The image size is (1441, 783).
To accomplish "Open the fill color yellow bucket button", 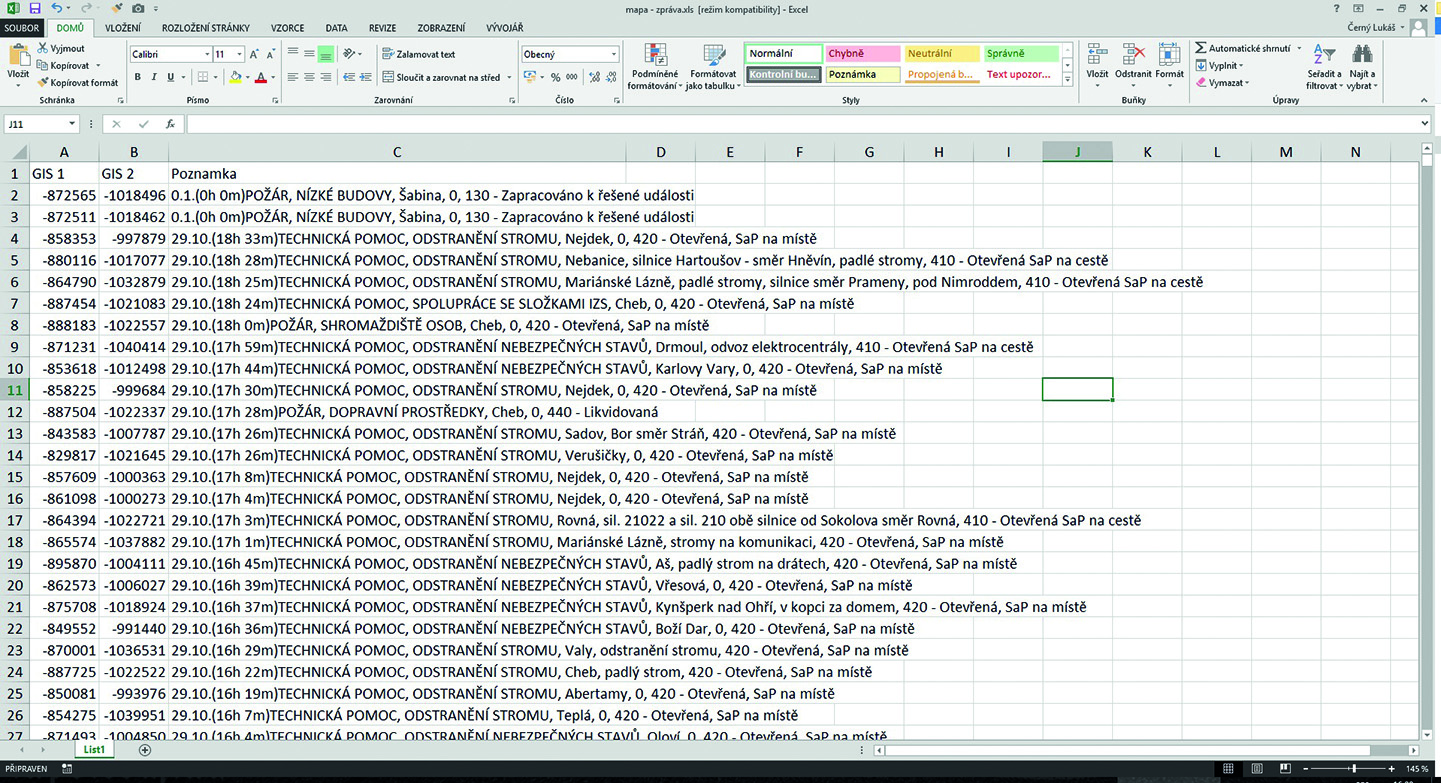I will (x=235, y=77).
